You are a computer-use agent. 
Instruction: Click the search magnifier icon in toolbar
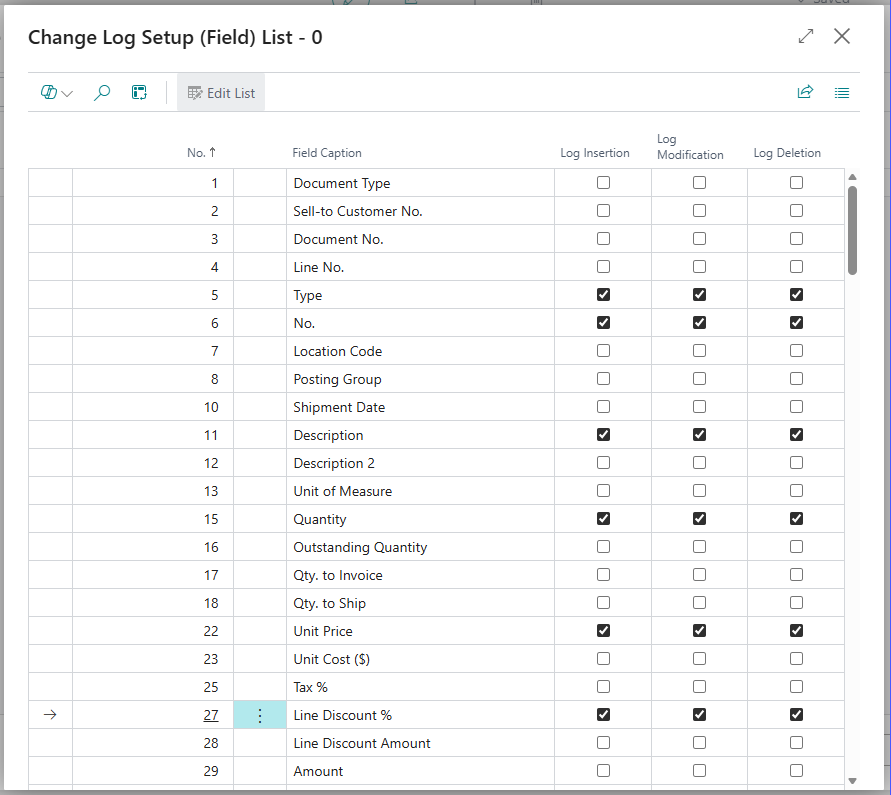pos(102,93)
